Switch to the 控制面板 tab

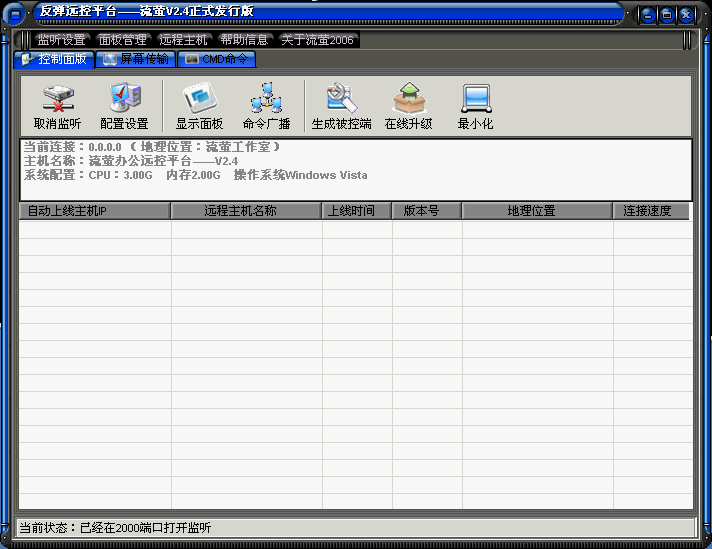click(56, 60)
